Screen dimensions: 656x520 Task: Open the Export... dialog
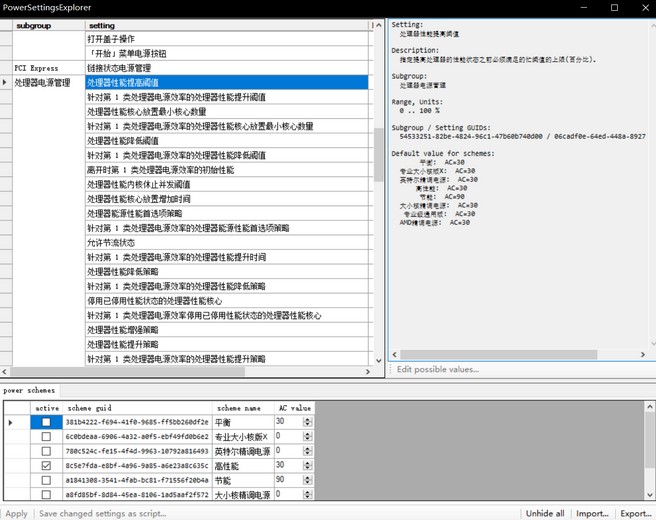coord(636,513)
